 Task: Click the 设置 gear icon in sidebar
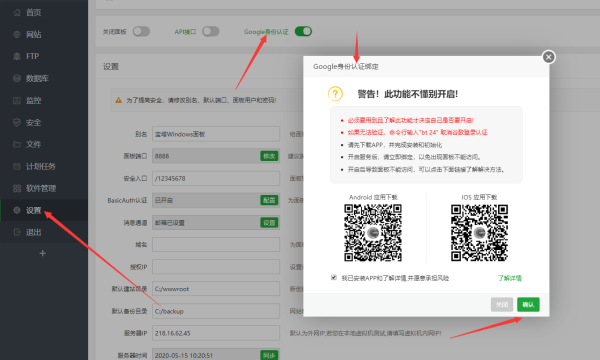click(x=17, y=210)
